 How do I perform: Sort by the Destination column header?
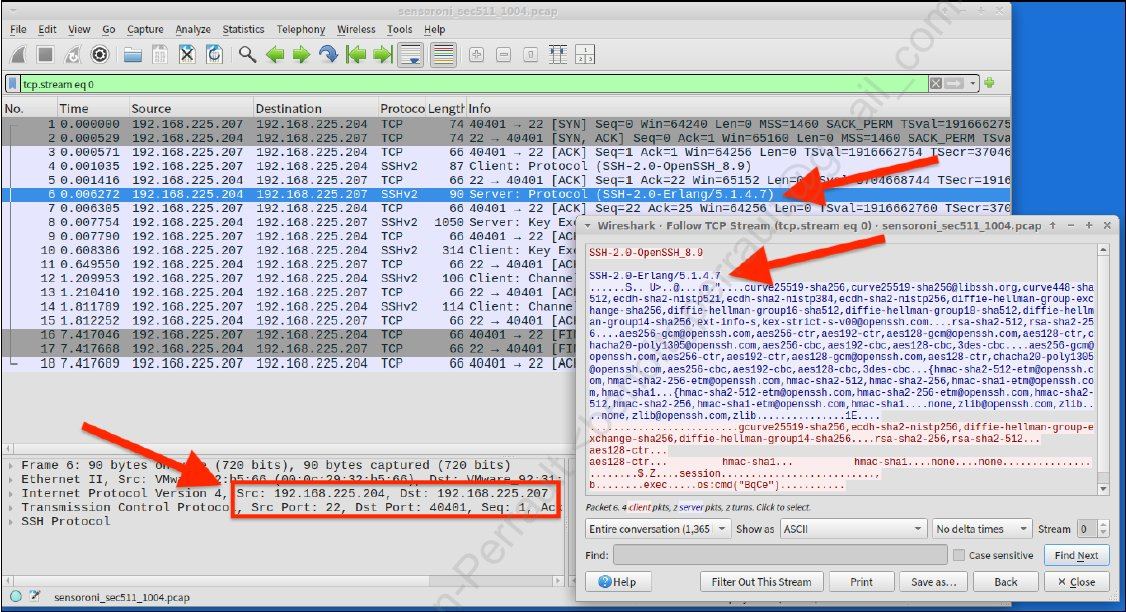tap(315, 108)
